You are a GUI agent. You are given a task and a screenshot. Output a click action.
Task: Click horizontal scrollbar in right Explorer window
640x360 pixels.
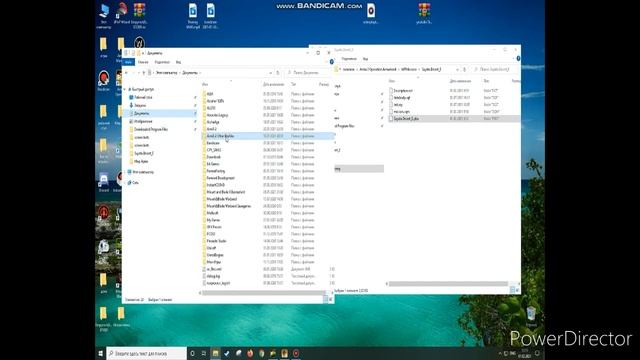coord(448,284)
